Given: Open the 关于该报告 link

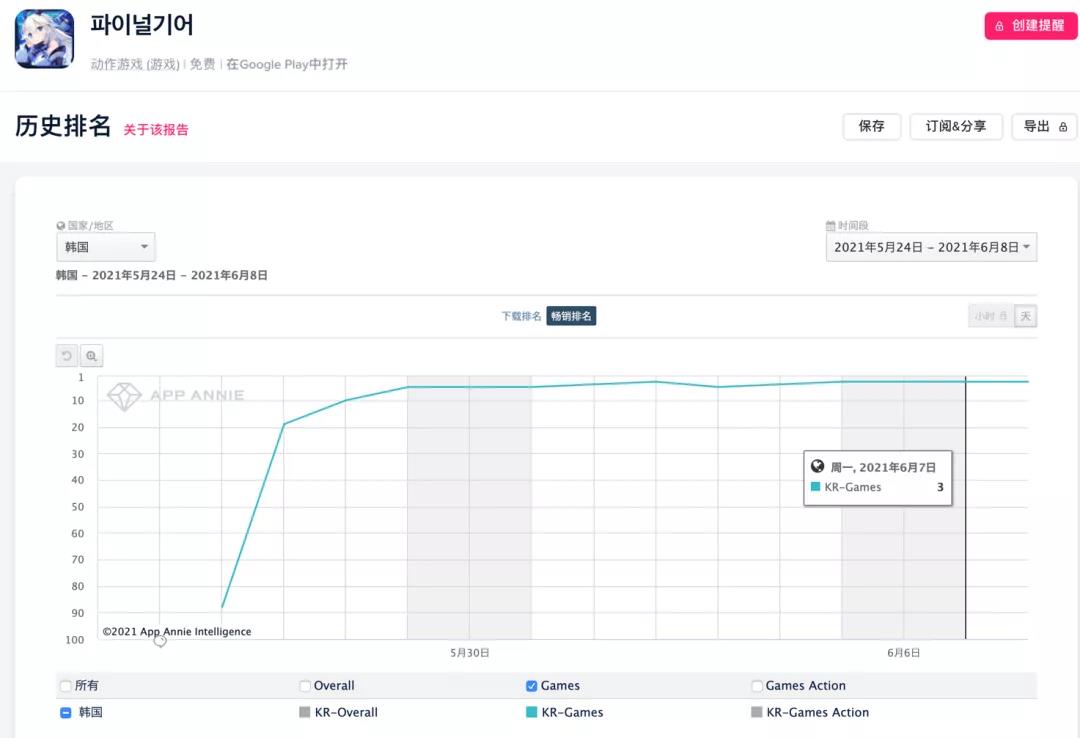Looking at the screenshot, I should point(156,129).
